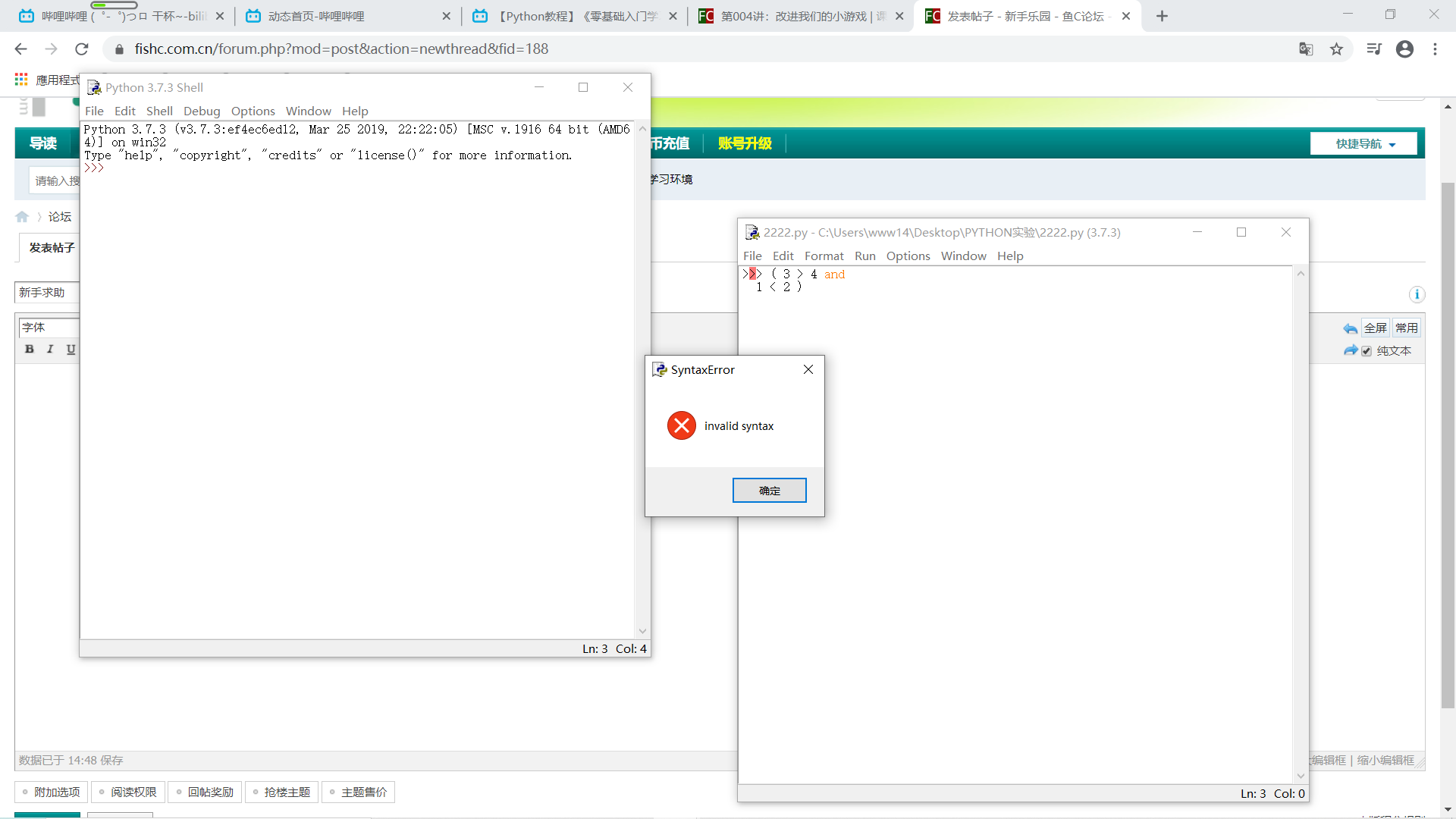Open Shell menu in Python Shell
This screenshot has width=1456, height=819.
[x=159, y=111]
